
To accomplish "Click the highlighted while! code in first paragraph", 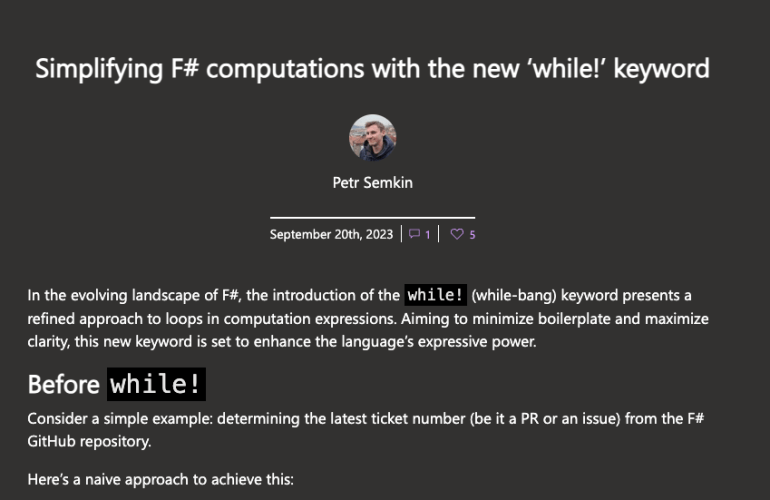I will click(435, 296).
